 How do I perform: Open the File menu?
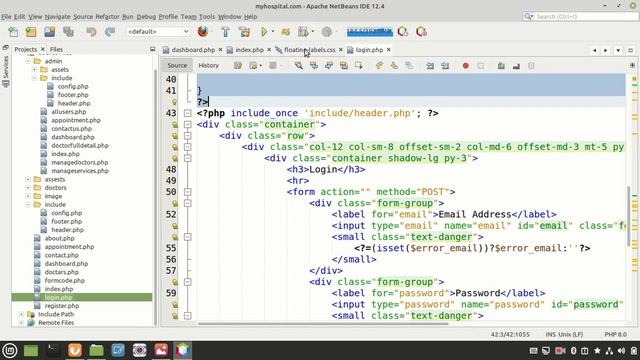click(x=6, y=17)
